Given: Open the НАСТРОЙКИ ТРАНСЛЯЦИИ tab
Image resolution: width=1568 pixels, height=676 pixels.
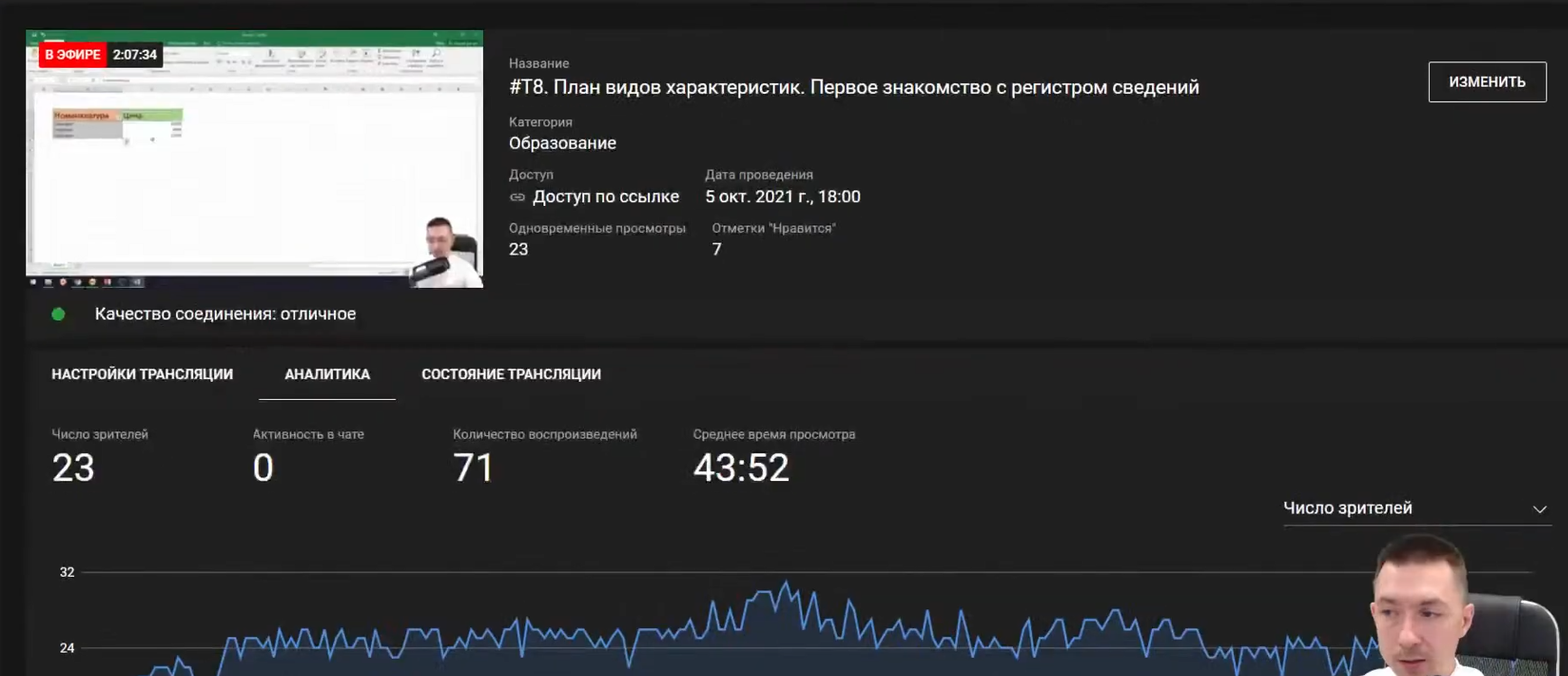Looking at the screenshot, I should pos(142,374).
